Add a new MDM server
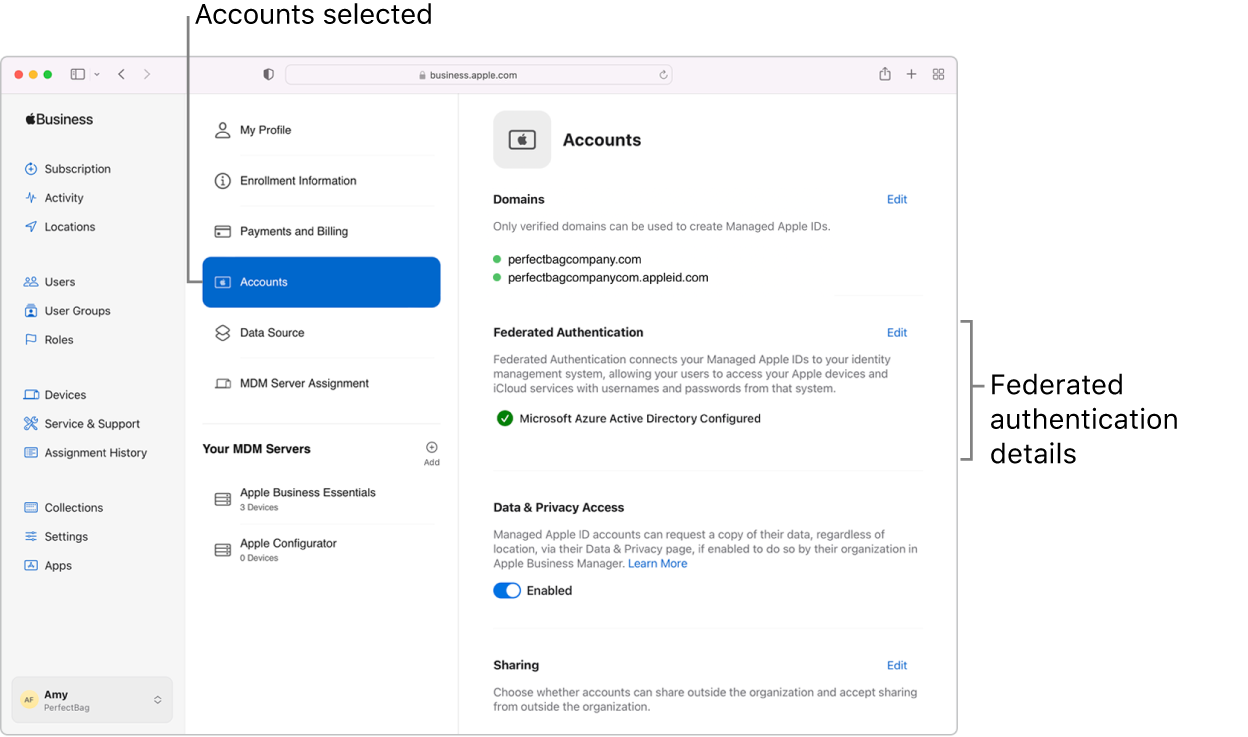This screenshot has height=737, width=1248. (x=431, y=449)
